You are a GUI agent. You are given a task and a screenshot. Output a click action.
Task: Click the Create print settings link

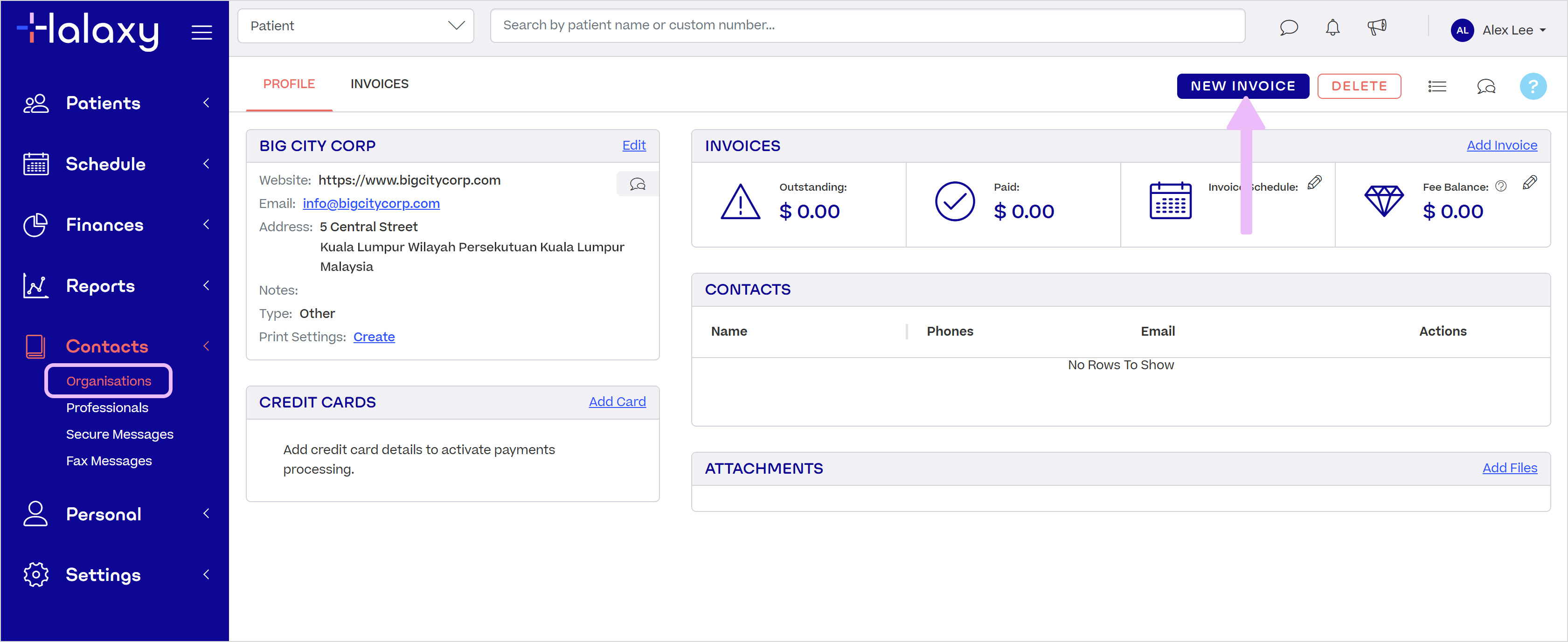click(374, 337)
